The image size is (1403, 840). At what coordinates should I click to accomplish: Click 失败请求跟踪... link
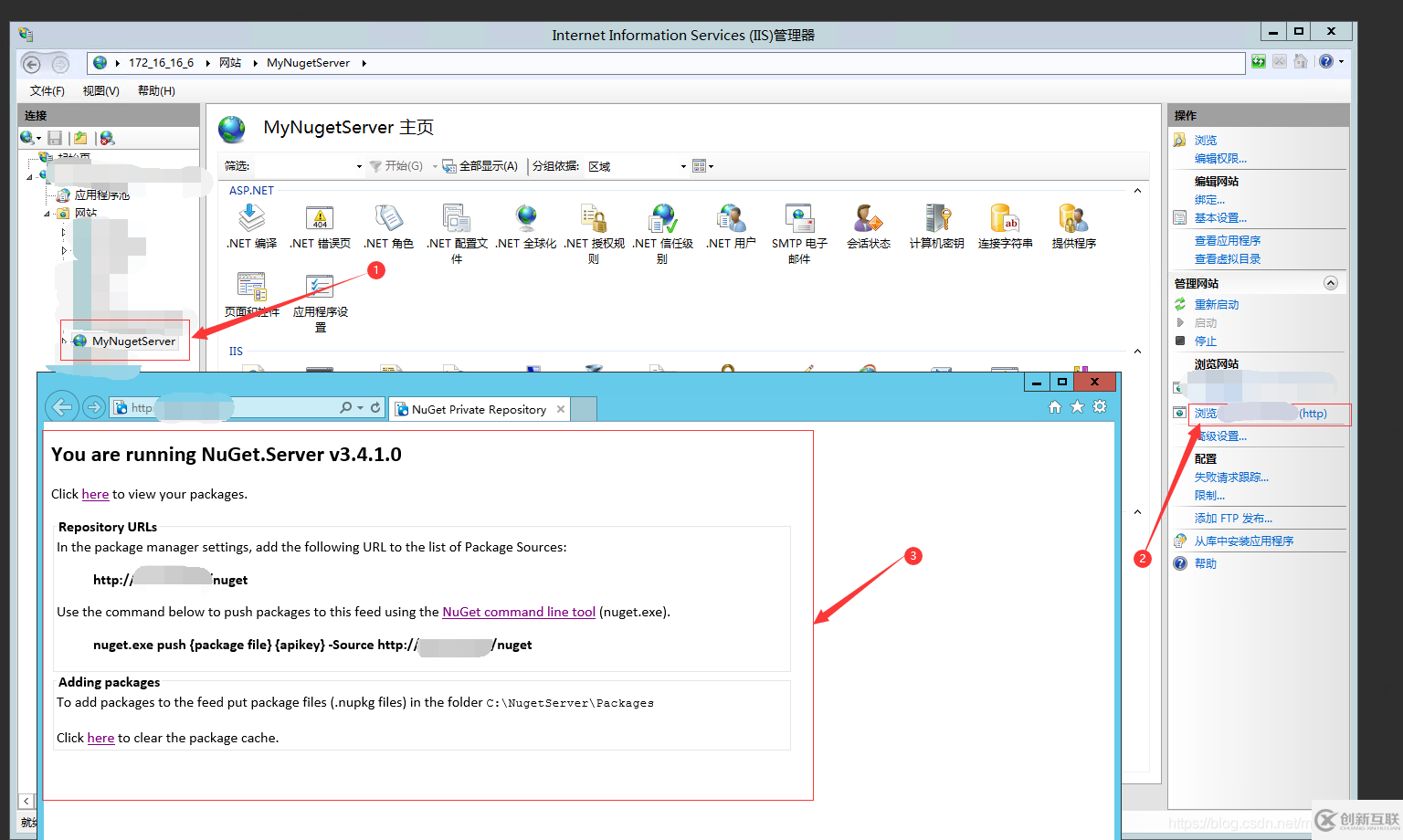pyautogui.click(x=1231, y=478)
